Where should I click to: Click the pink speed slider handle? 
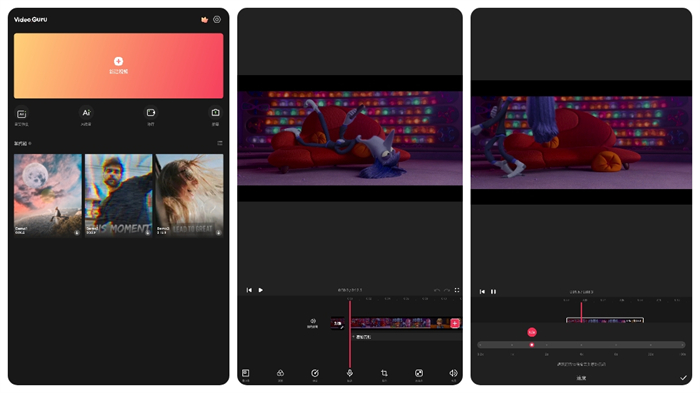pos(532,345)
